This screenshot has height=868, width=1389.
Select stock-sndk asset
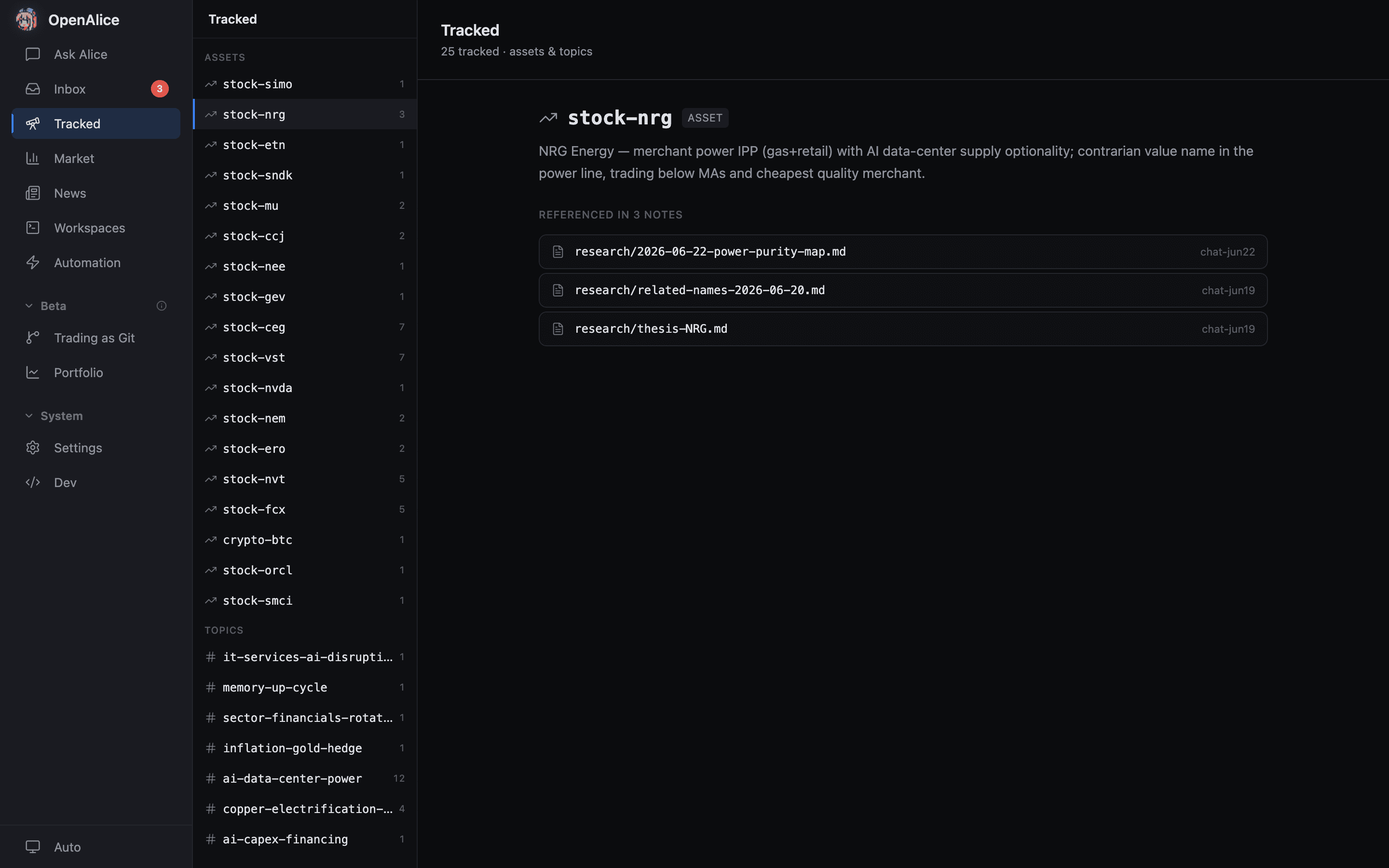click(305, 175)
